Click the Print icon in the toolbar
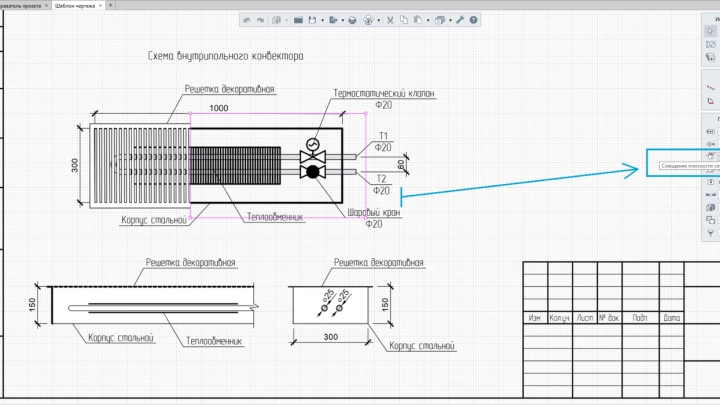Screen dimensions: 720x405 [x=352, y=20]
